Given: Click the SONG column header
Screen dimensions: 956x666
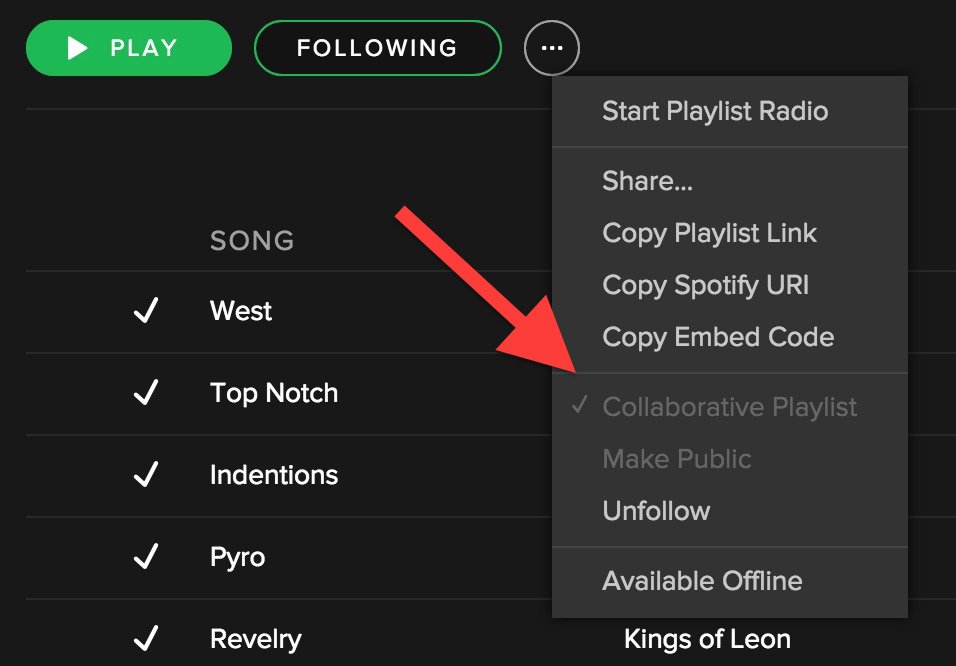Looking at the screenshot, I should tap(251, 240).
